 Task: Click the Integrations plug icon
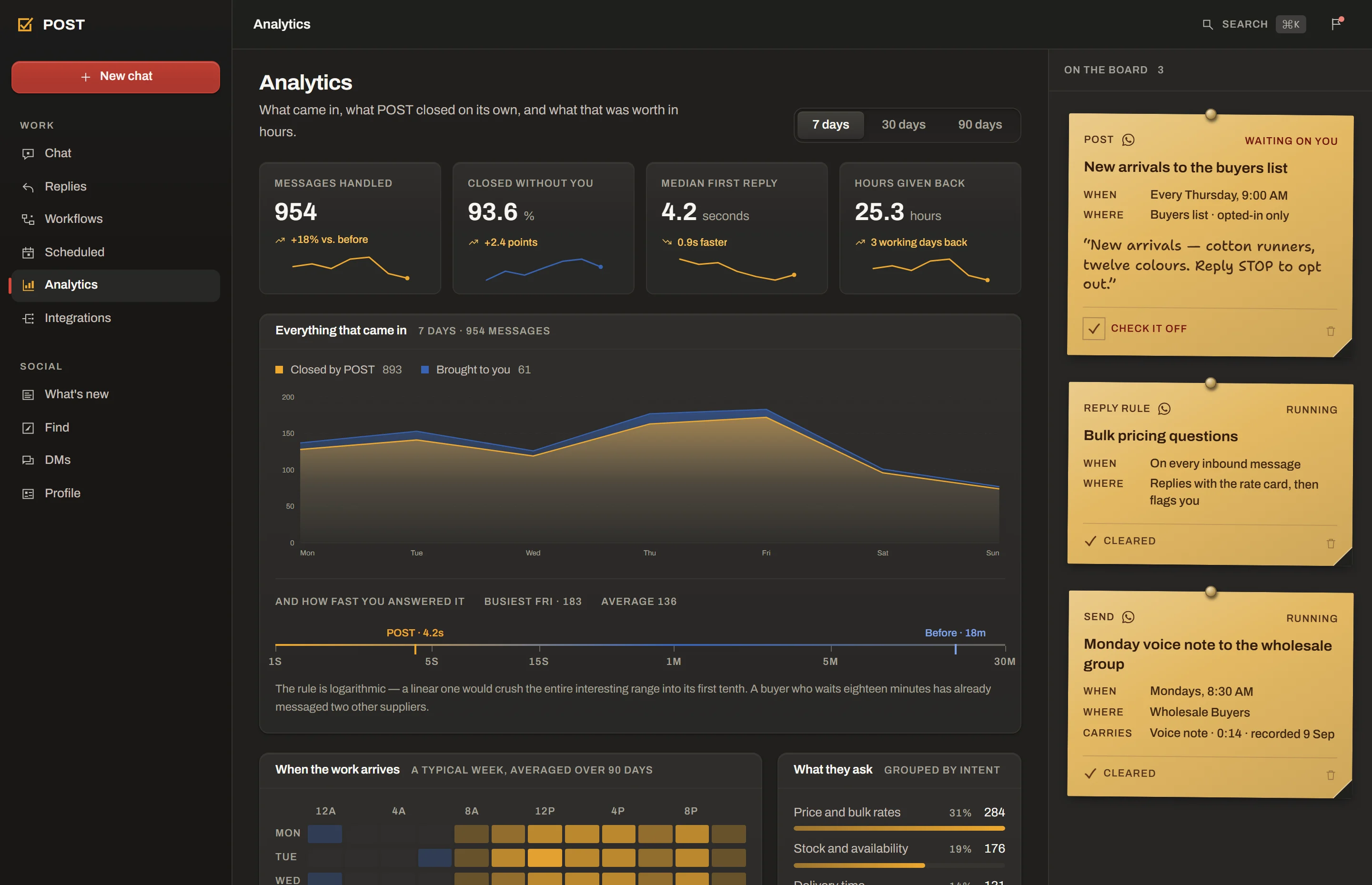28,318
